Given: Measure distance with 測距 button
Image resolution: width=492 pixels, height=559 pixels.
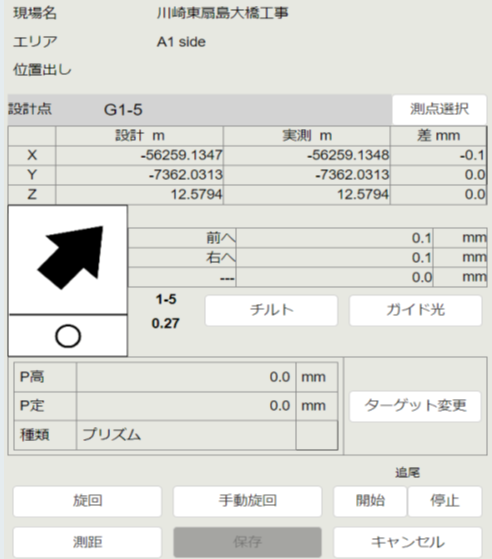Looking at the screenshot, I should click(87, 542).
